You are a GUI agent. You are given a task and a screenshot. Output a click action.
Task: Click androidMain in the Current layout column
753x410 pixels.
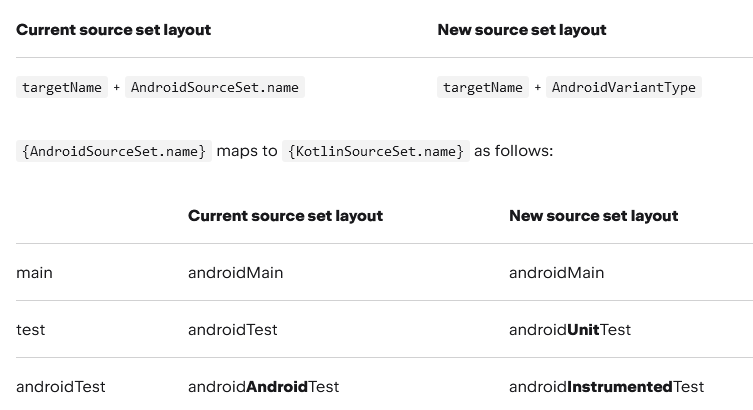point(236,273)
